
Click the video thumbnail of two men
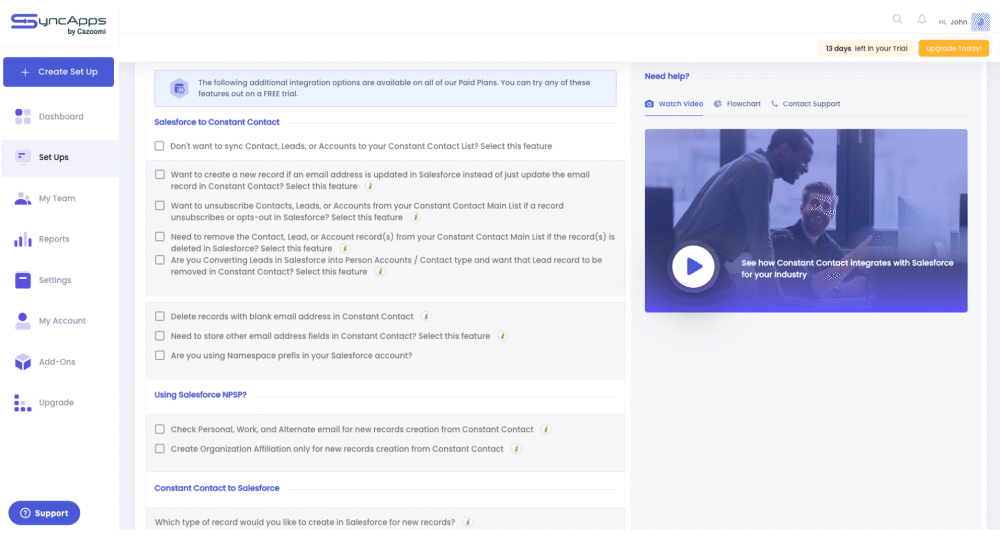click(x=805, y=221)
